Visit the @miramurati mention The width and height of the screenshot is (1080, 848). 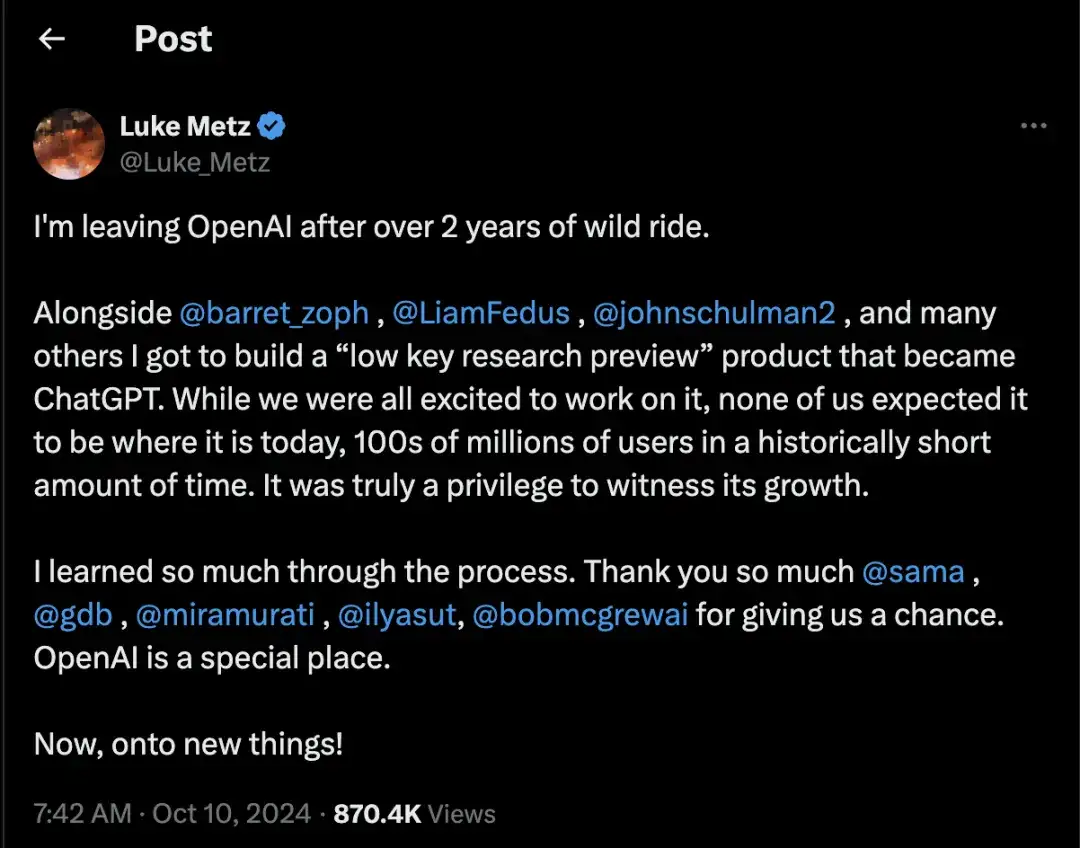[226, 614]
